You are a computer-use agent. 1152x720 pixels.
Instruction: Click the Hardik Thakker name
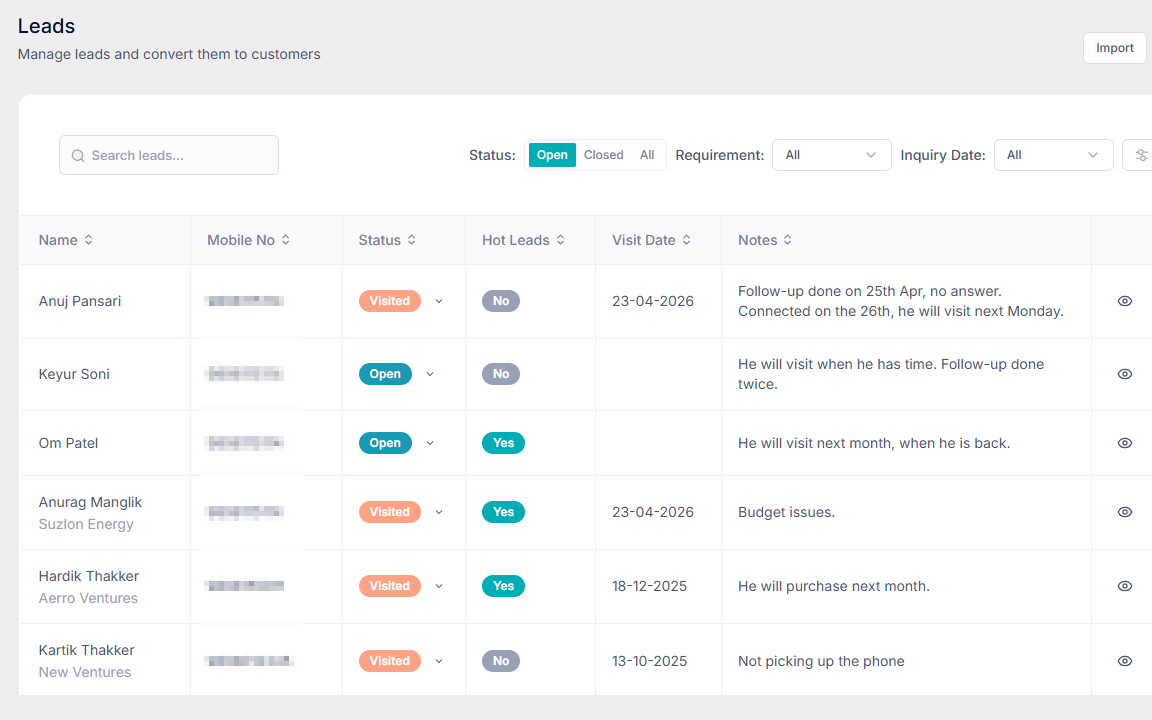click(x=89, y=577)
